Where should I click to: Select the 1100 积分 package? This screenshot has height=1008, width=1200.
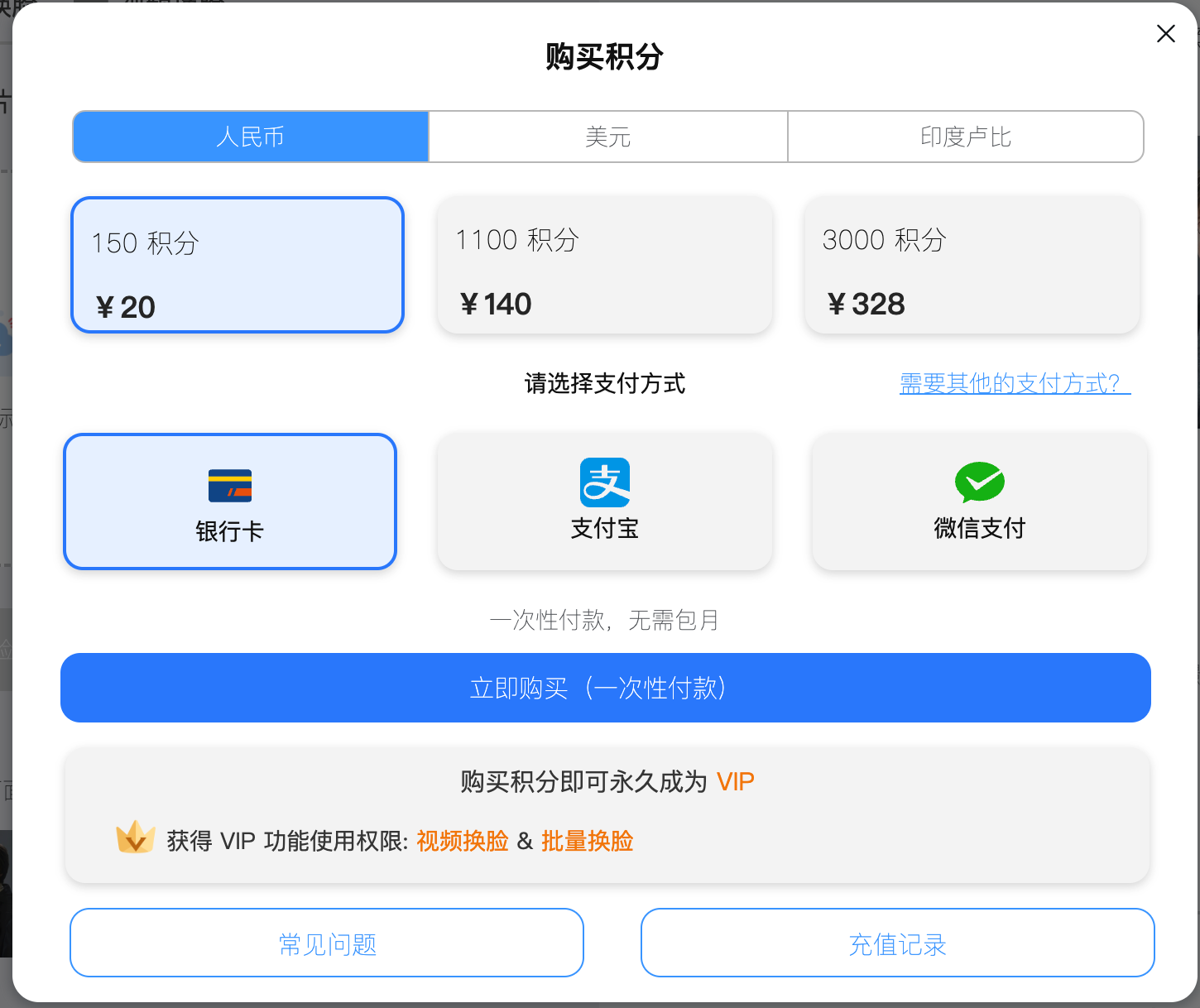[605, 265]
